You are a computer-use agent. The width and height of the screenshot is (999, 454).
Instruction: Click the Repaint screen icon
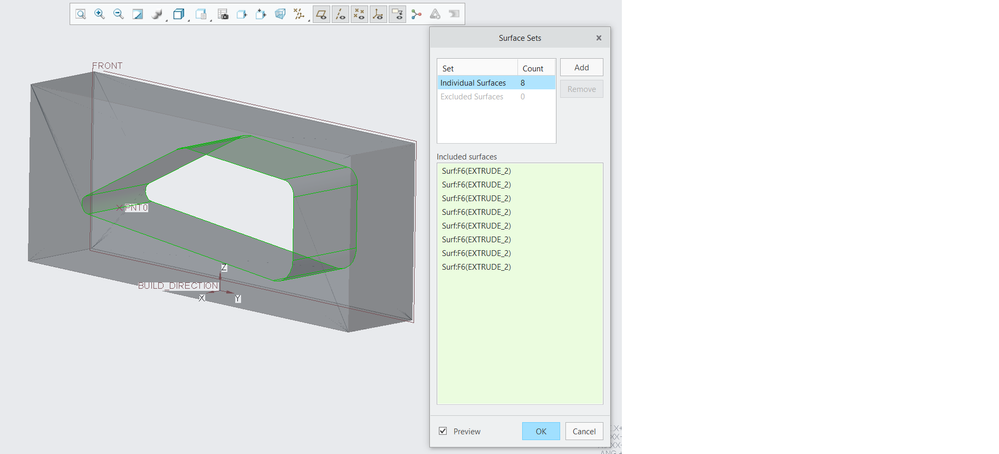(x=138, y=14)
